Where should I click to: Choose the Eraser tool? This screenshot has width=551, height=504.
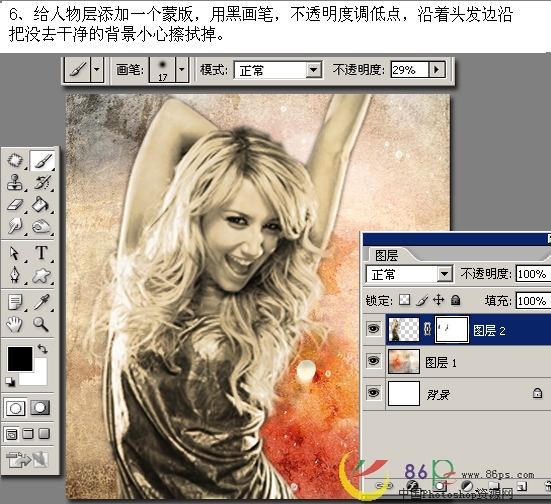pos(15,205)
